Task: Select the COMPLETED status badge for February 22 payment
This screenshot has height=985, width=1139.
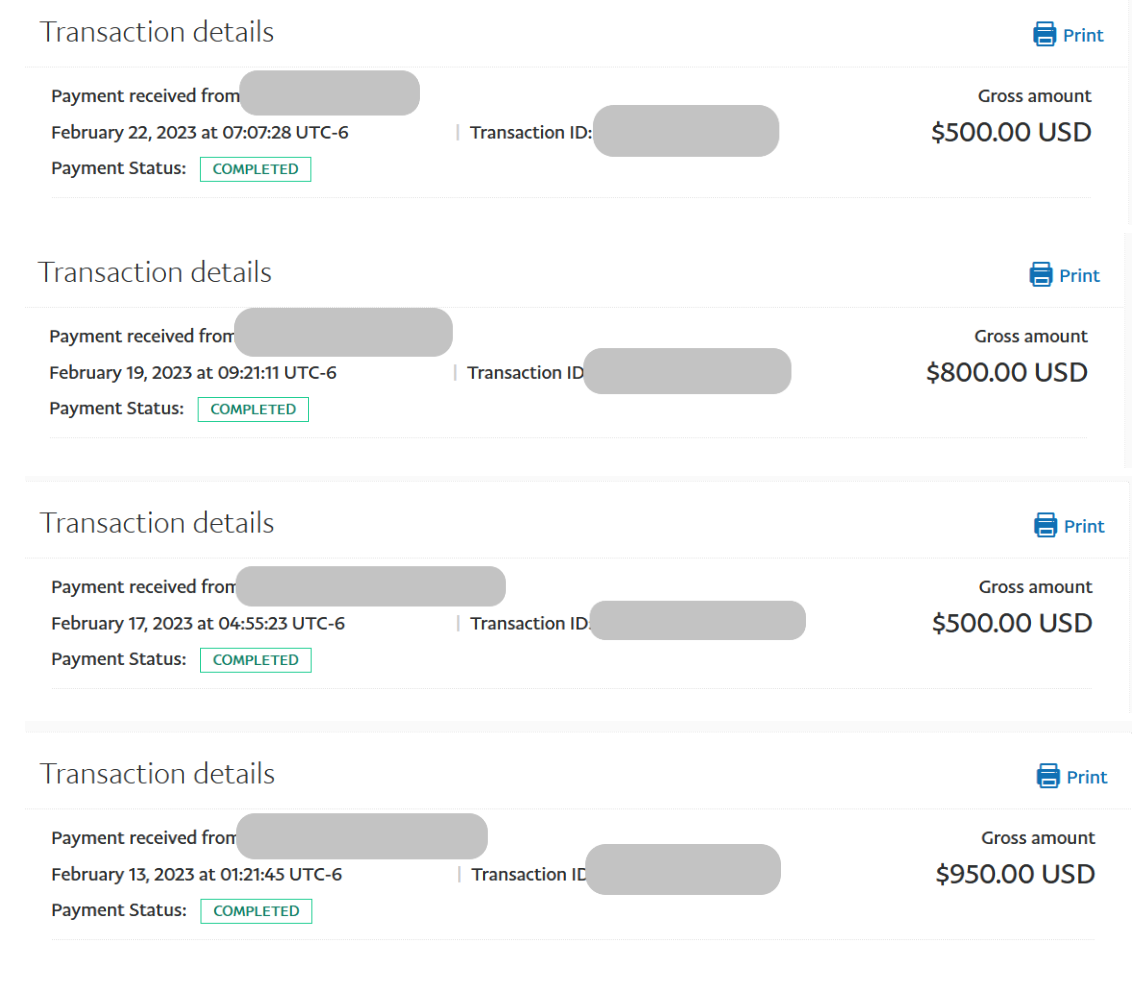Action: tap(255, 169)
